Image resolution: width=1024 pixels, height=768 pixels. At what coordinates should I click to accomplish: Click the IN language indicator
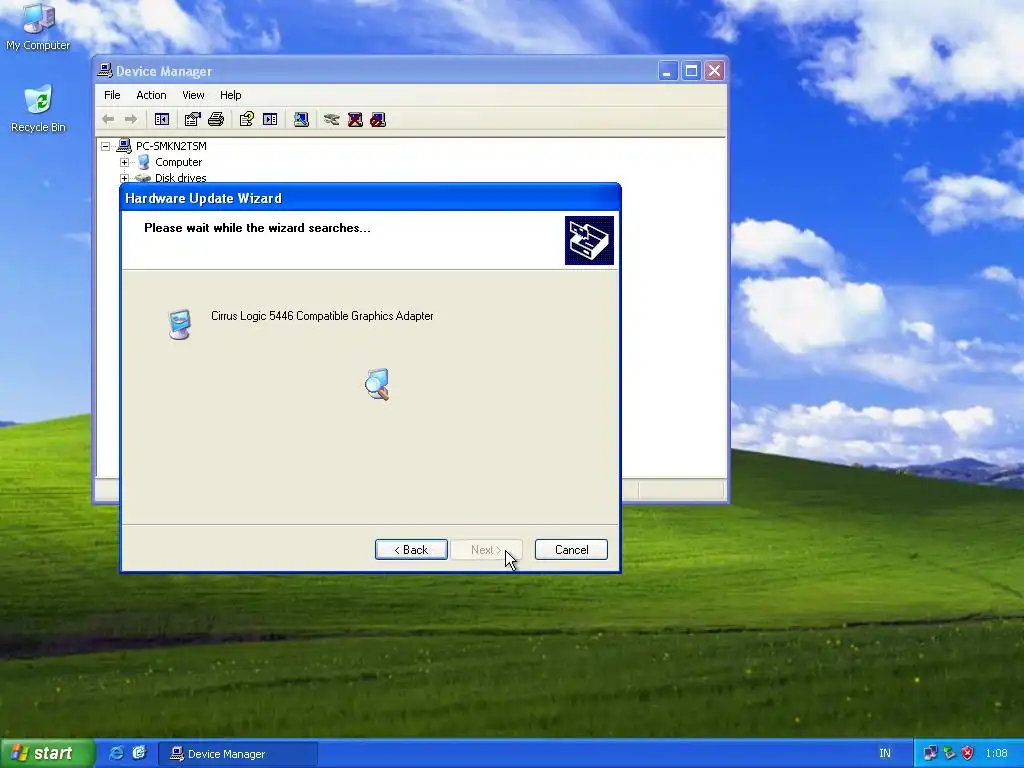[x=885, y=754]
